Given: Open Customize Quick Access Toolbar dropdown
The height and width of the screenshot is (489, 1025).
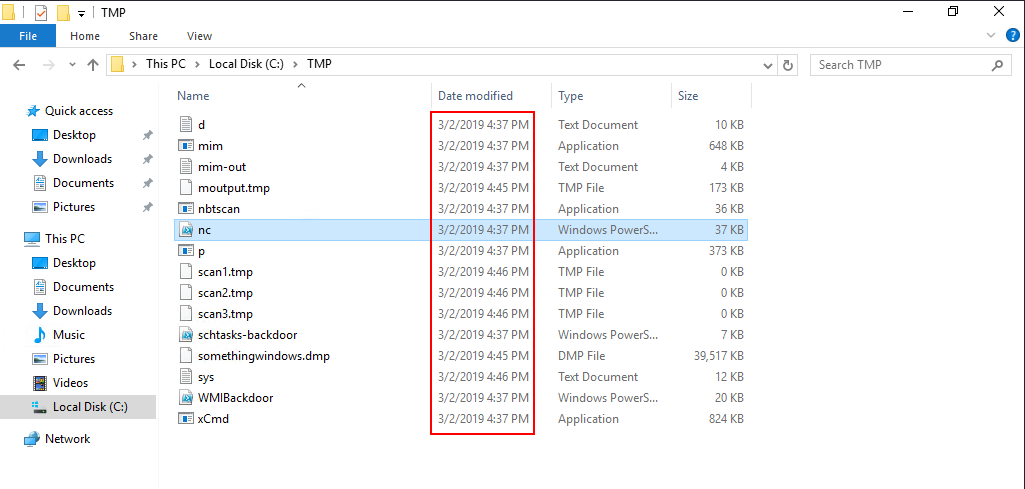Looking at the screenshot, I should [x=81, y=14].
